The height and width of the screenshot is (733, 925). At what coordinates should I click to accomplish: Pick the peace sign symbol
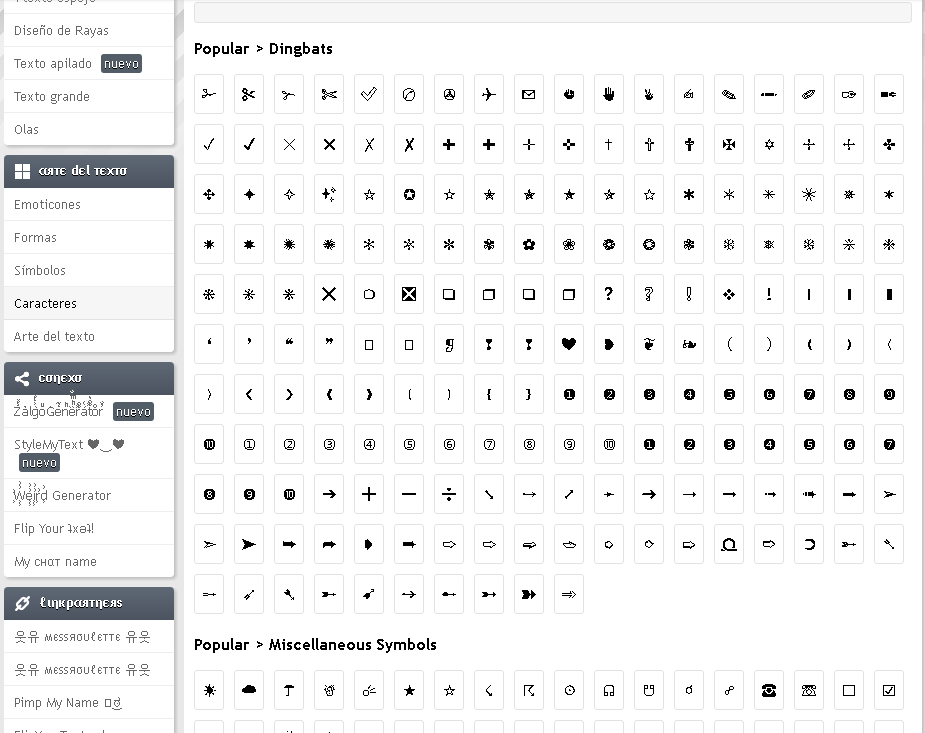[x=449, y=94]
